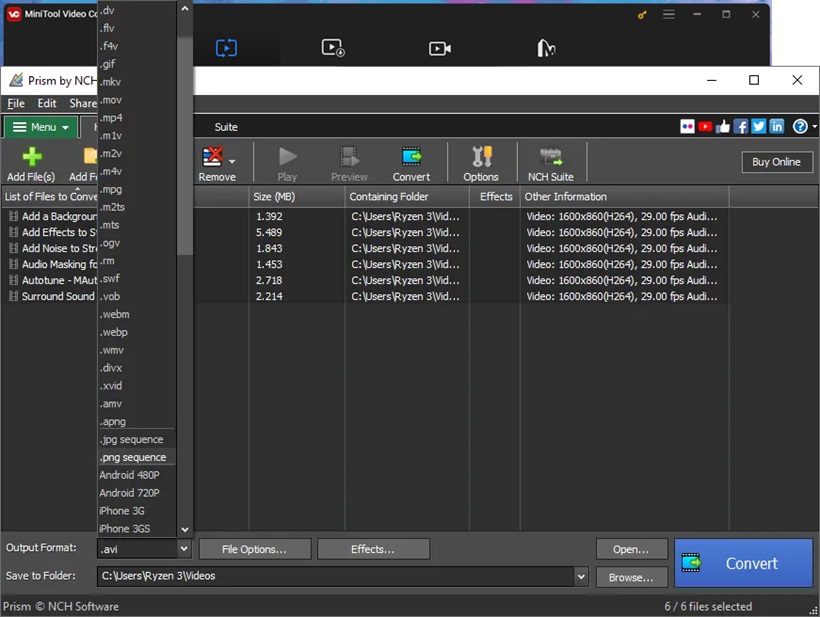The image size is (820, 617).
Task: Choose .swf in the format list
Action: click(x=136, y=279)
